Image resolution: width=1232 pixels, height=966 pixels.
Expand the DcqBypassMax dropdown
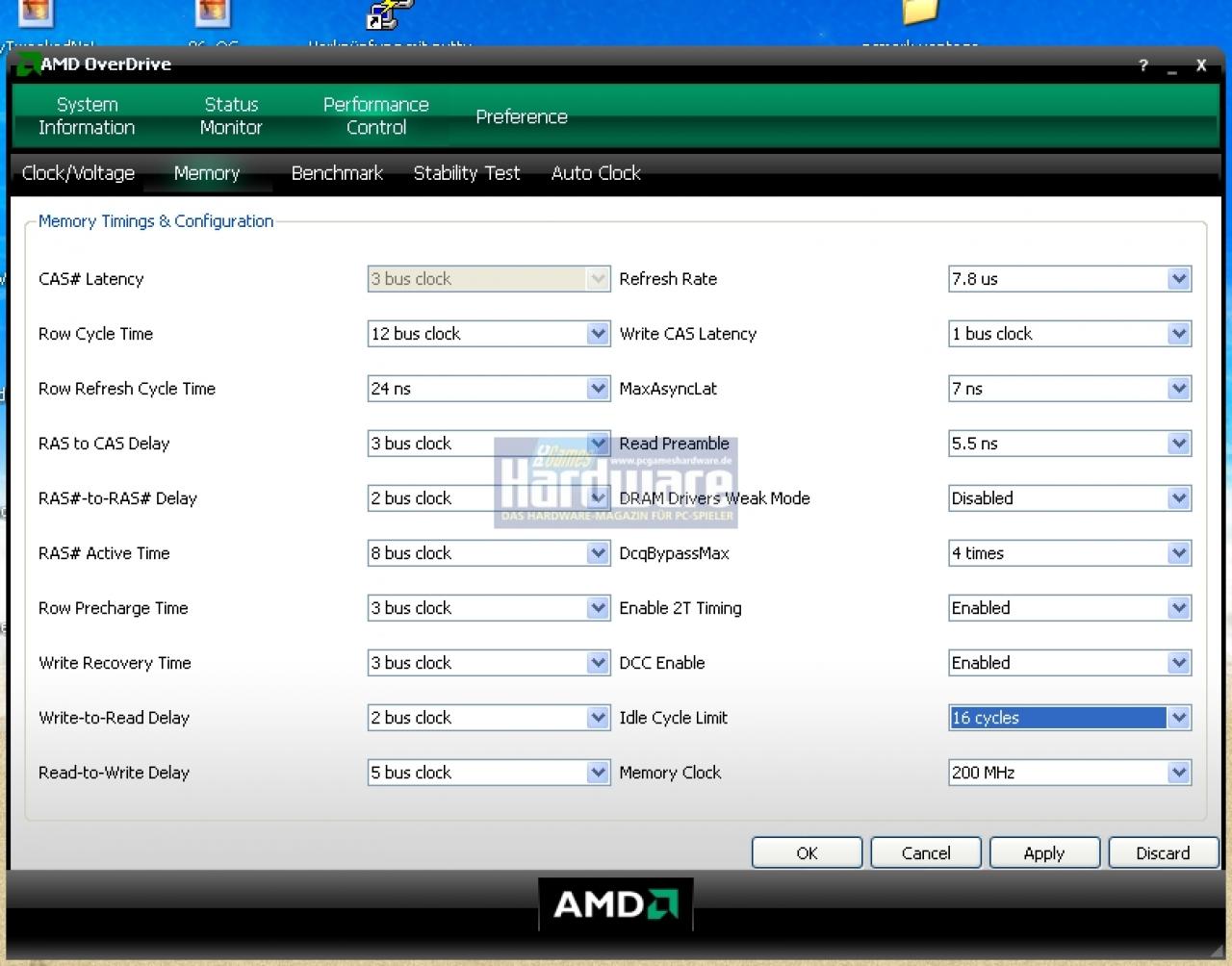[1070, 553]
